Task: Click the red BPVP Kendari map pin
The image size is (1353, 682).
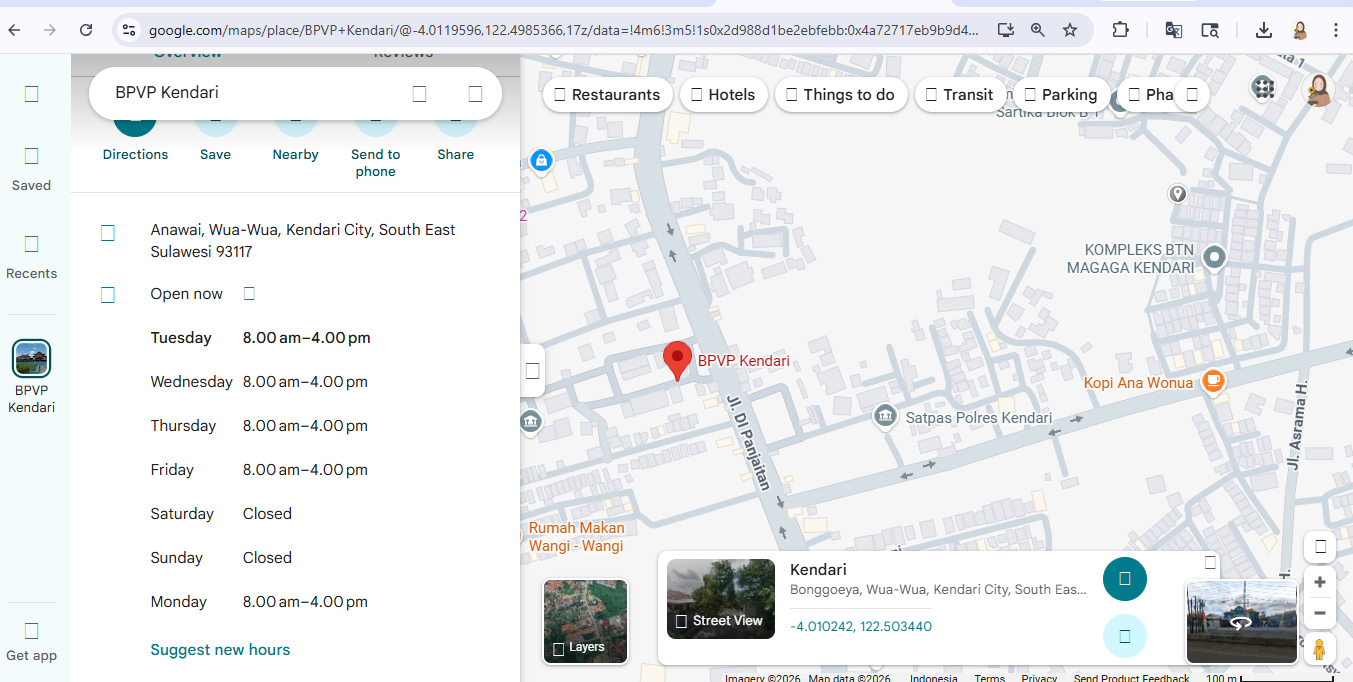Action: point(678,361)
